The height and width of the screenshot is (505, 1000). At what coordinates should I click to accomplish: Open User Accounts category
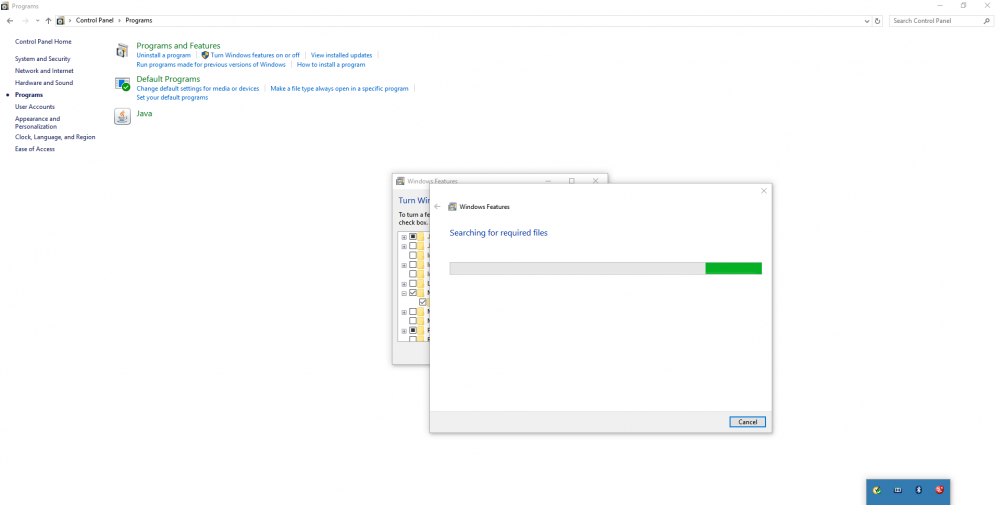35,106
